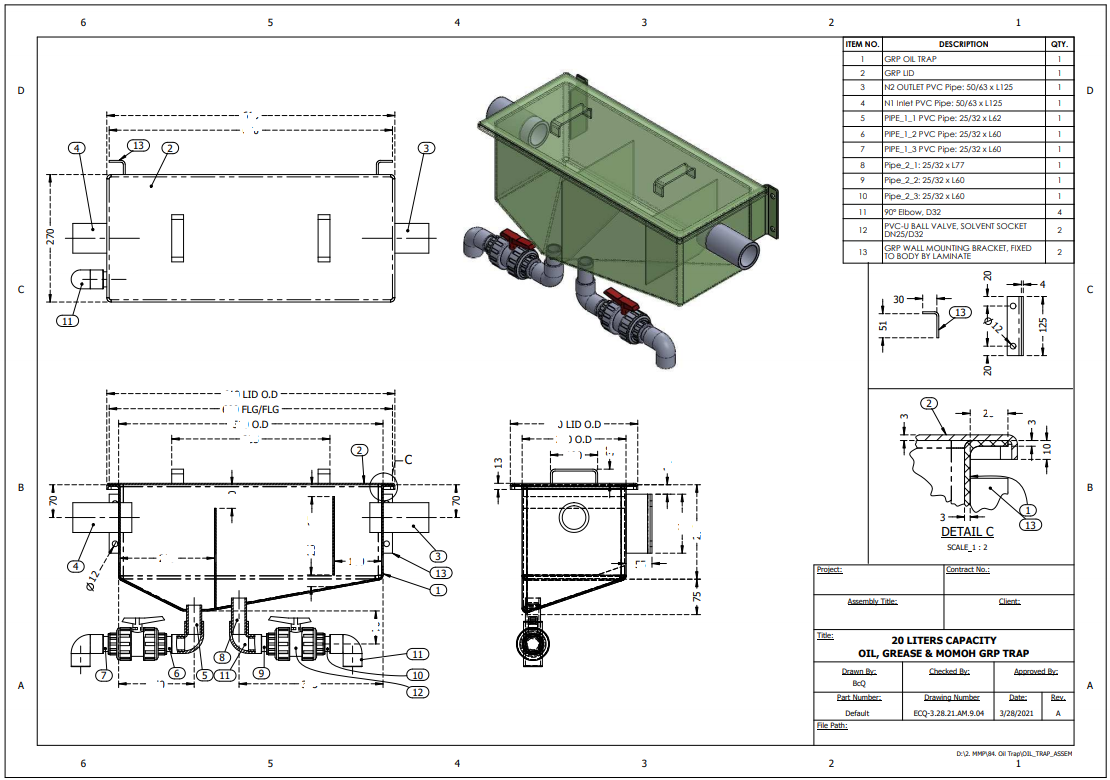Click the 90° Elbow, D32 description
The width and height of the screenshot is (1110, 780).
point(910,212)
